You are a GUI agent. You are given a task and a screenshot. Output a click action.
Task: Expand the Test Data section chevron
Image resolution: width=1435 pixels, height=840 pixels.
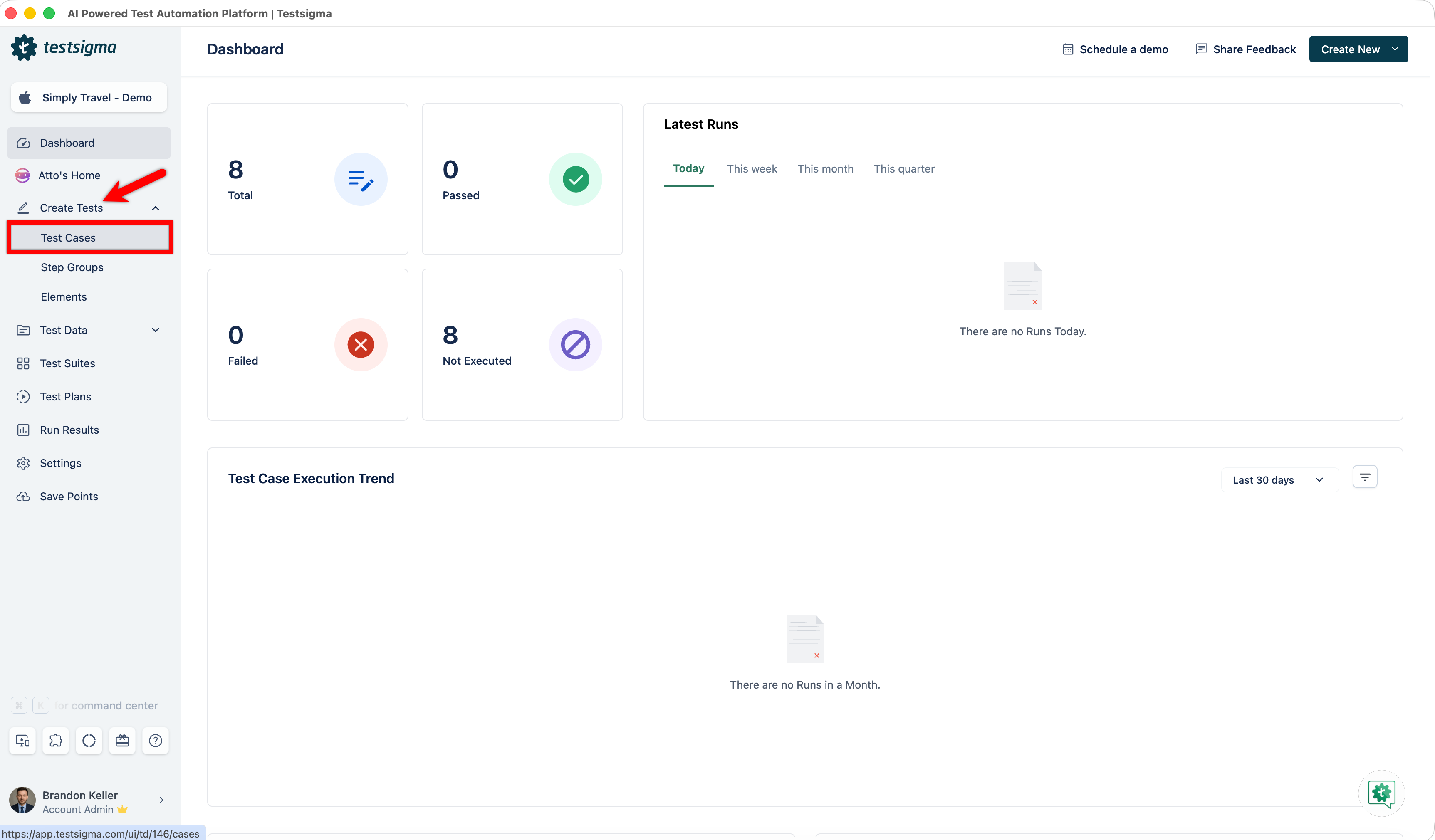point(156,330)
